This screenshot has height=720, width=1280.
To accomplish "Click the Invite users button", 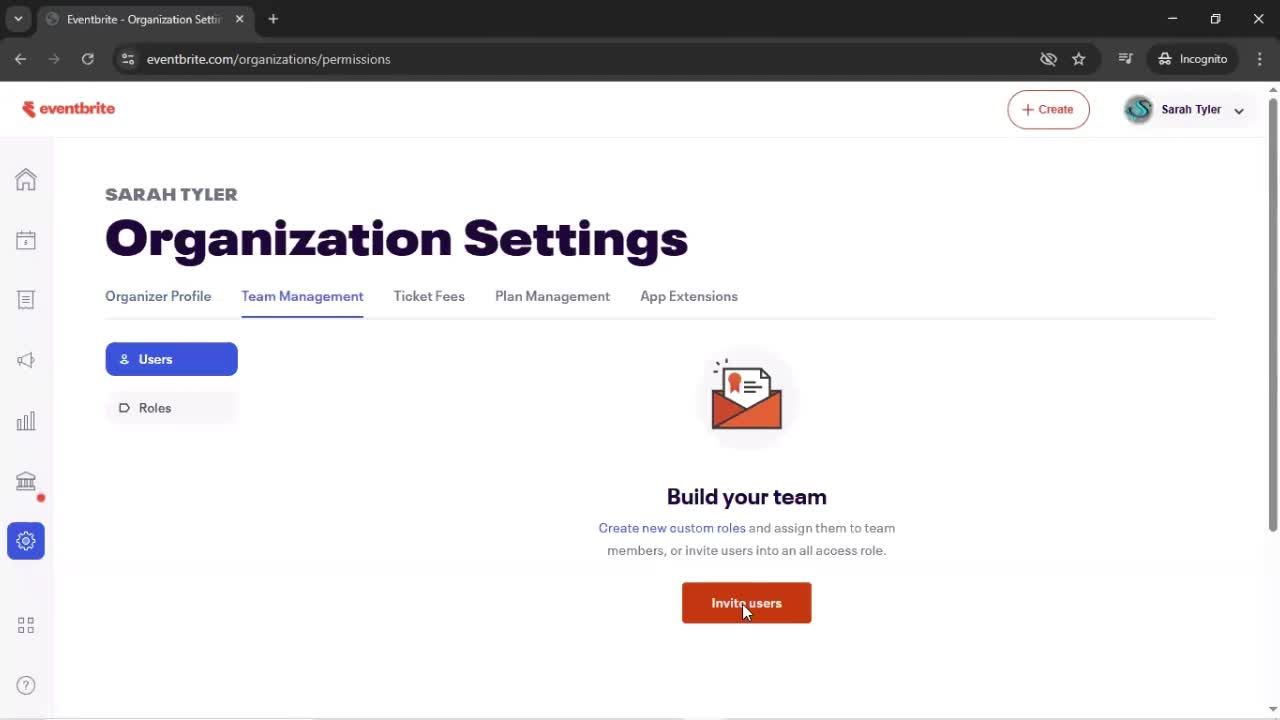I will tap(746, 603).
